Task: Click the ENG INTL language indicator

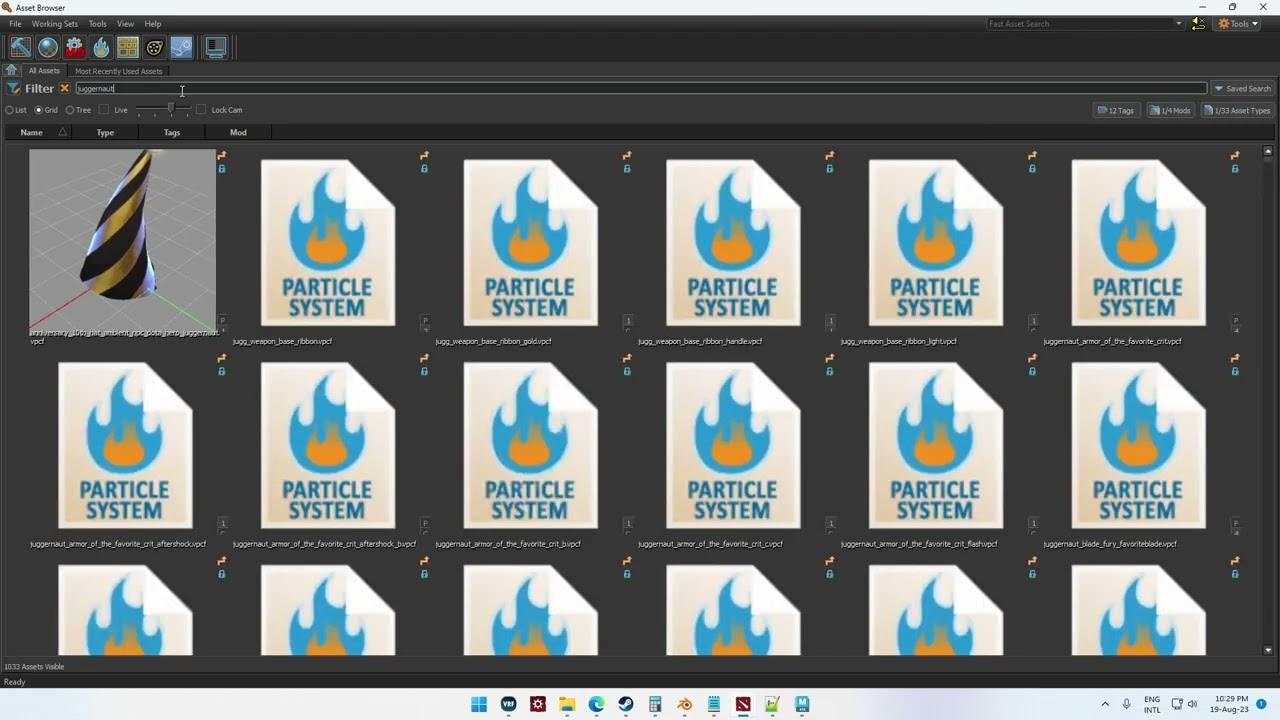Action: click(x=1152, y=704)
